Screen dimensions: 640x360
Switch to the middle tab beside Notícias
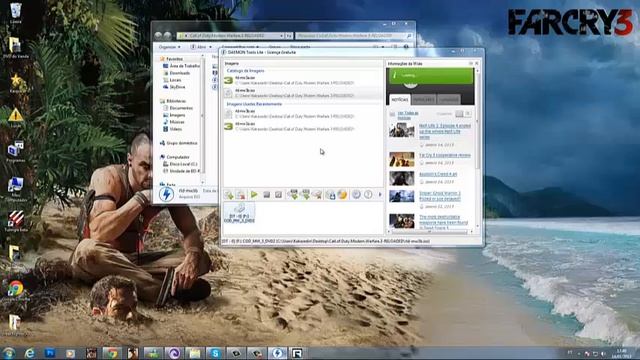pos(423,99)
